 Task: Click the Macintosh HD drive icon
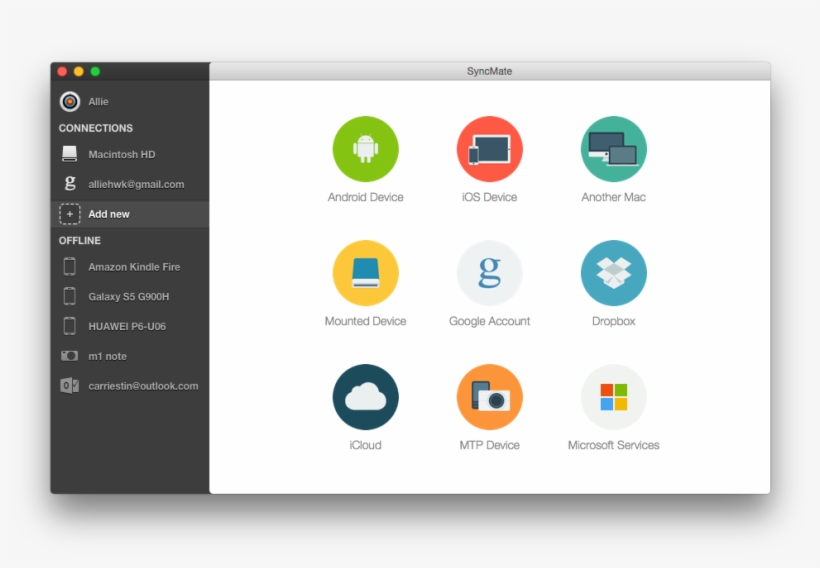[70, 154]
